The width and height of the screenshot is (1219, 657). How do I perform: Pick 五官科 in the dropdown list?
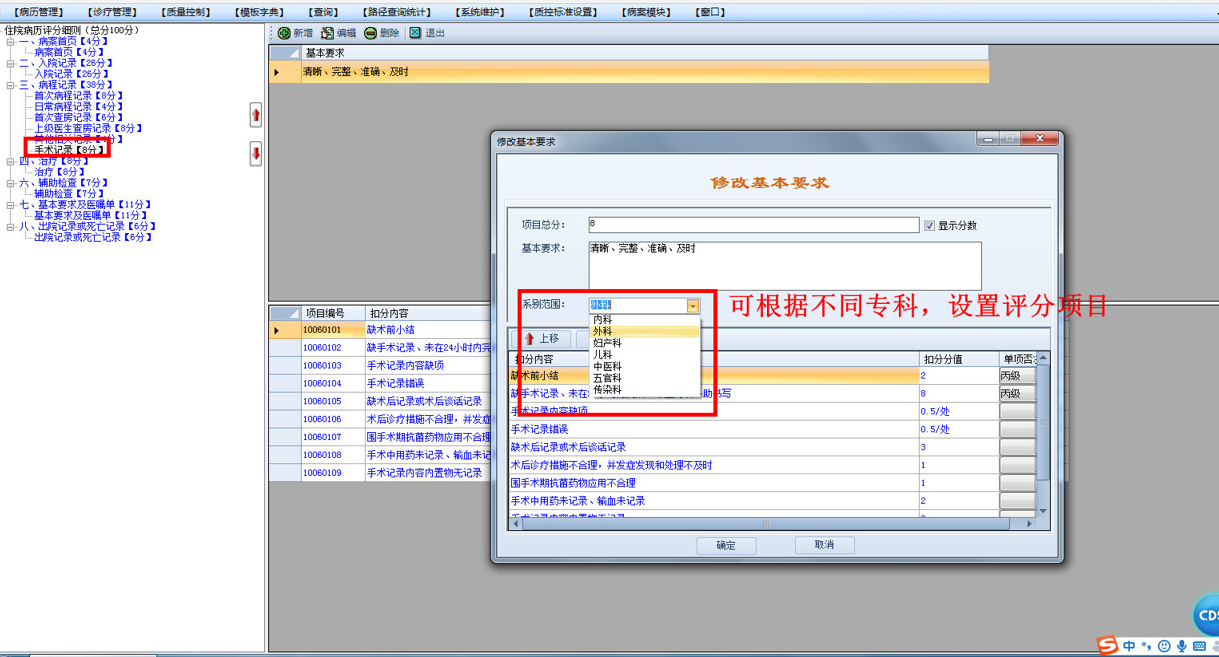(x=646, y=378)
